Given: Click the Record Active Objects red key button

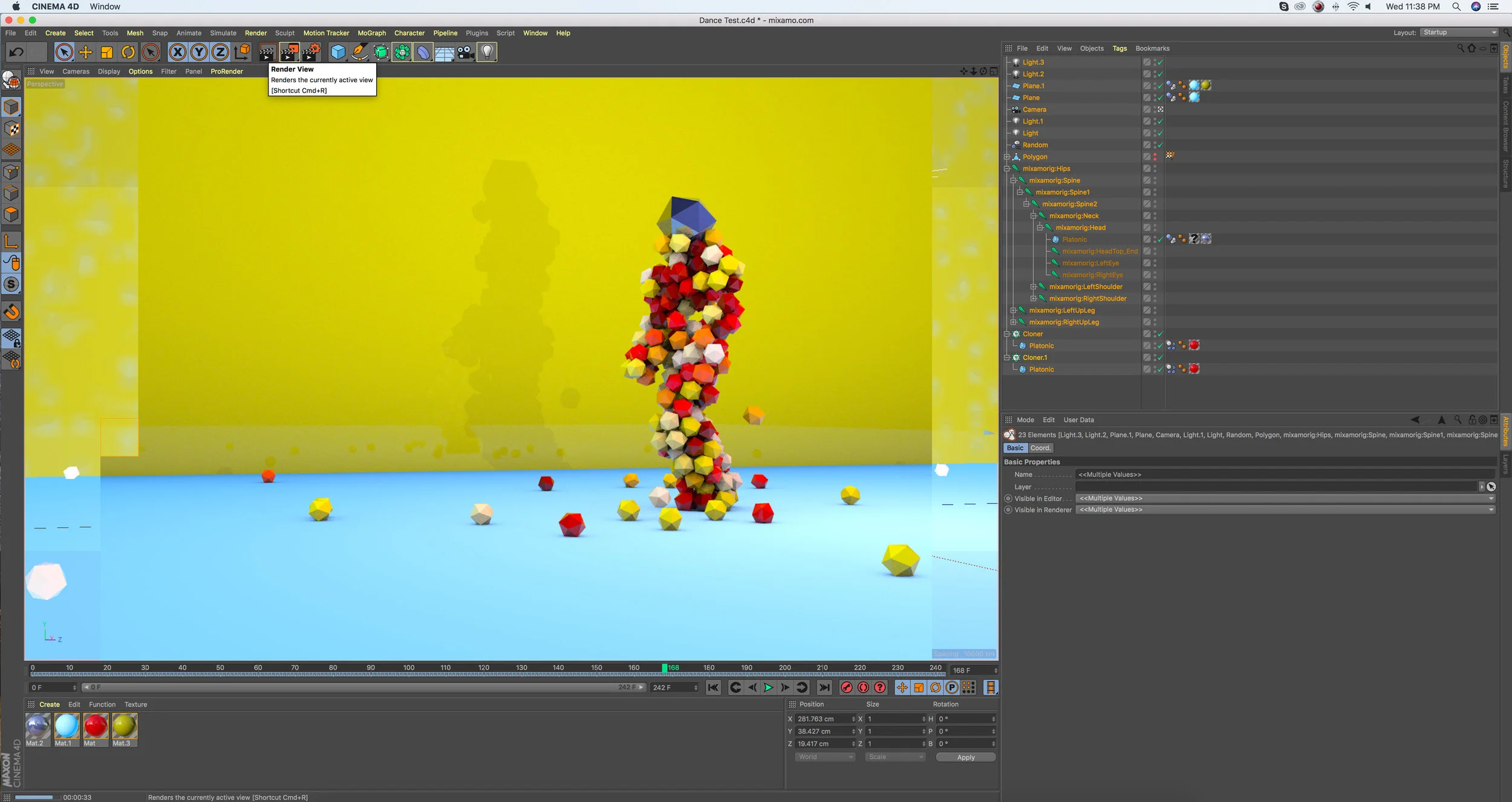Looking at the screenshot, I should tap(847, 688).
